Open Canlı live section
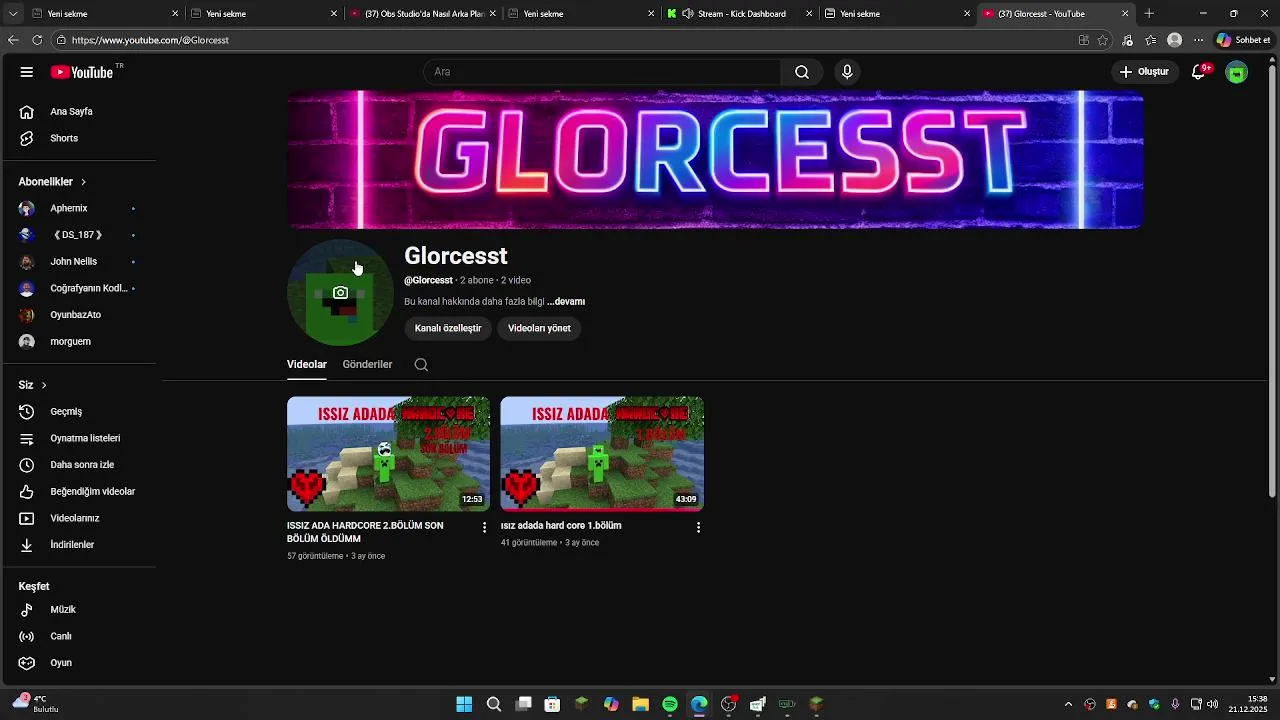 78,636
